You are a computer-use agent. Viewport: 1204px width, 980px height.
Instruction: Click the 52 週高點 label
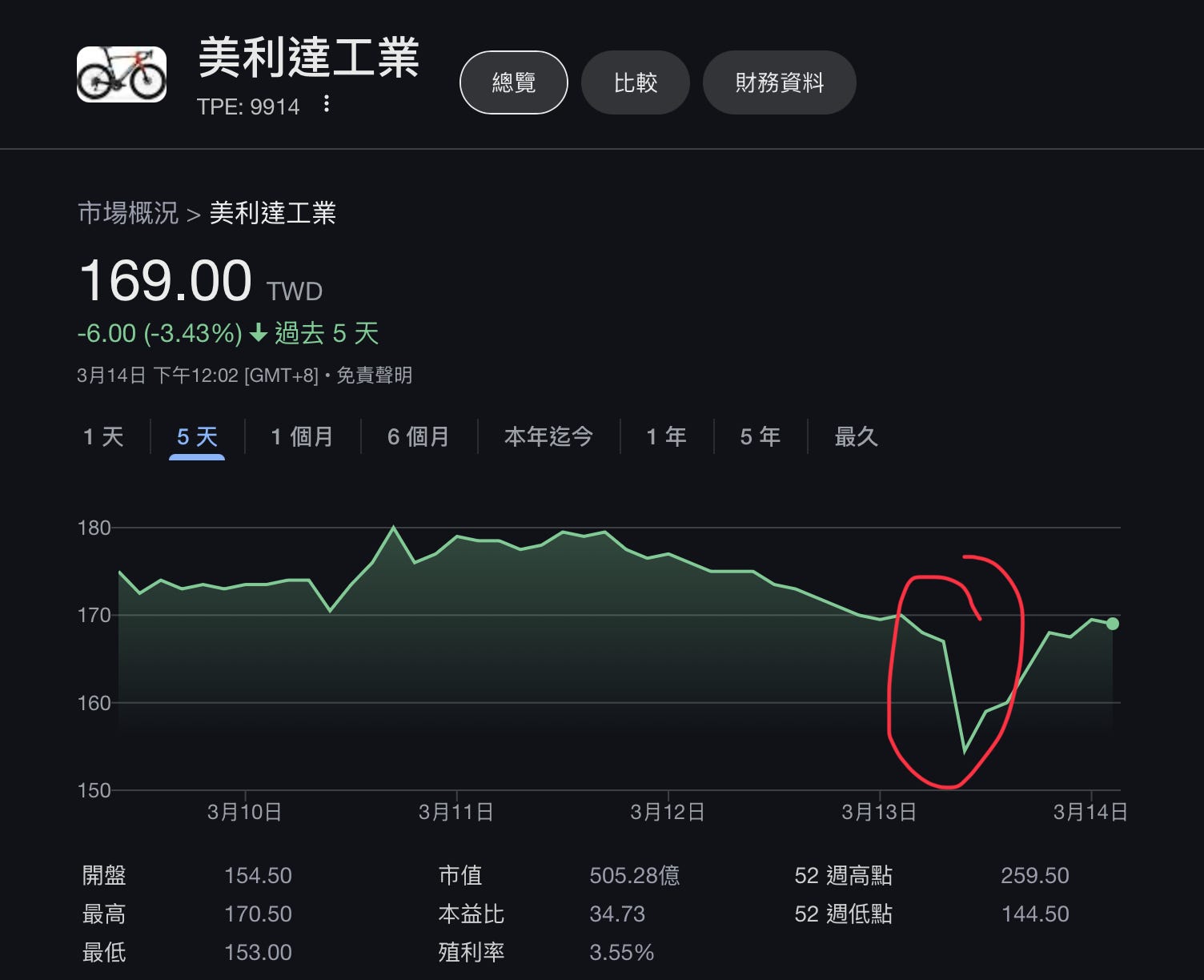(843, 875)
